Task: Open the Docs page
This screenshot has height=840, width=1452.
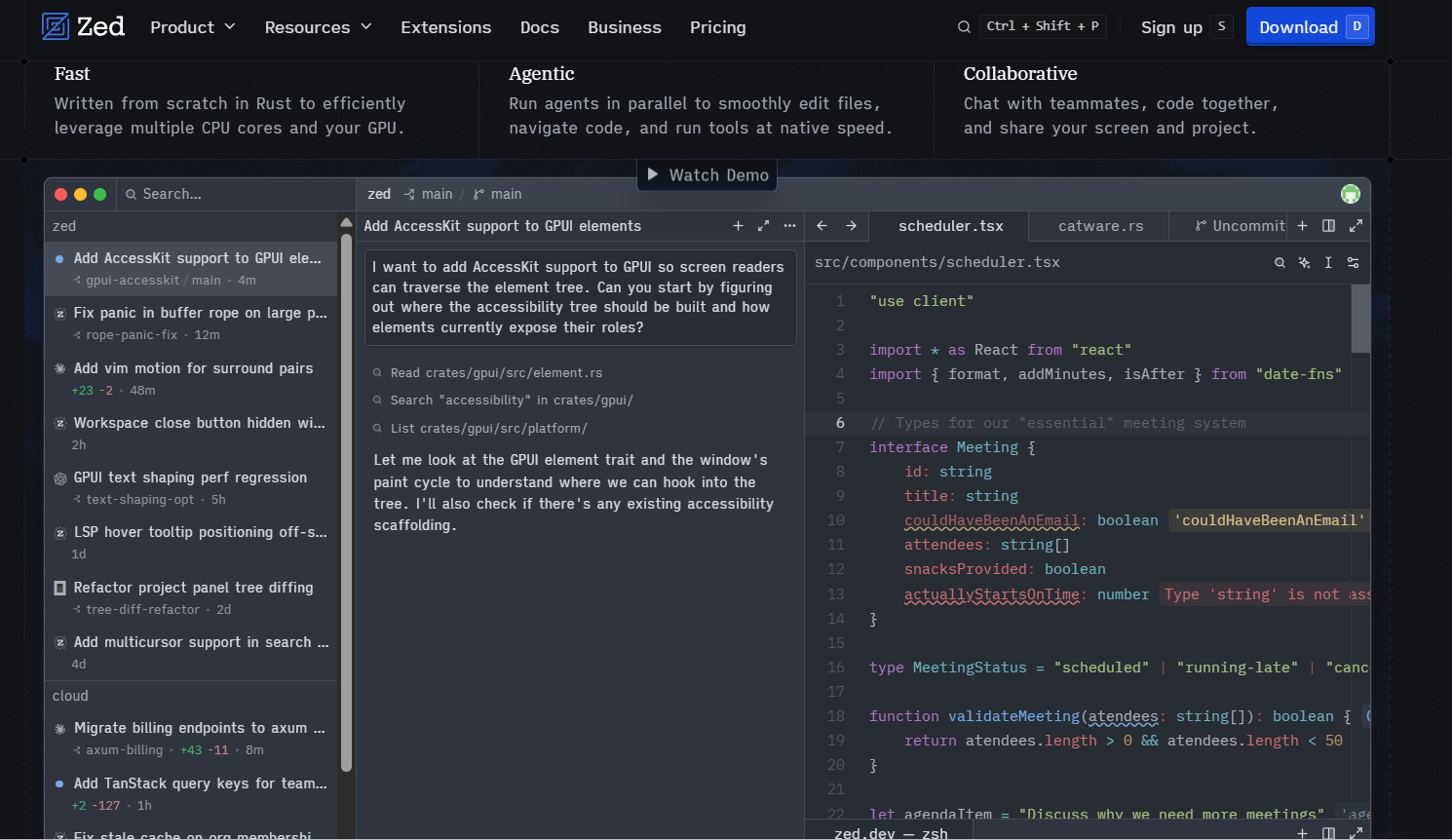Action: [x=540, y=27]
